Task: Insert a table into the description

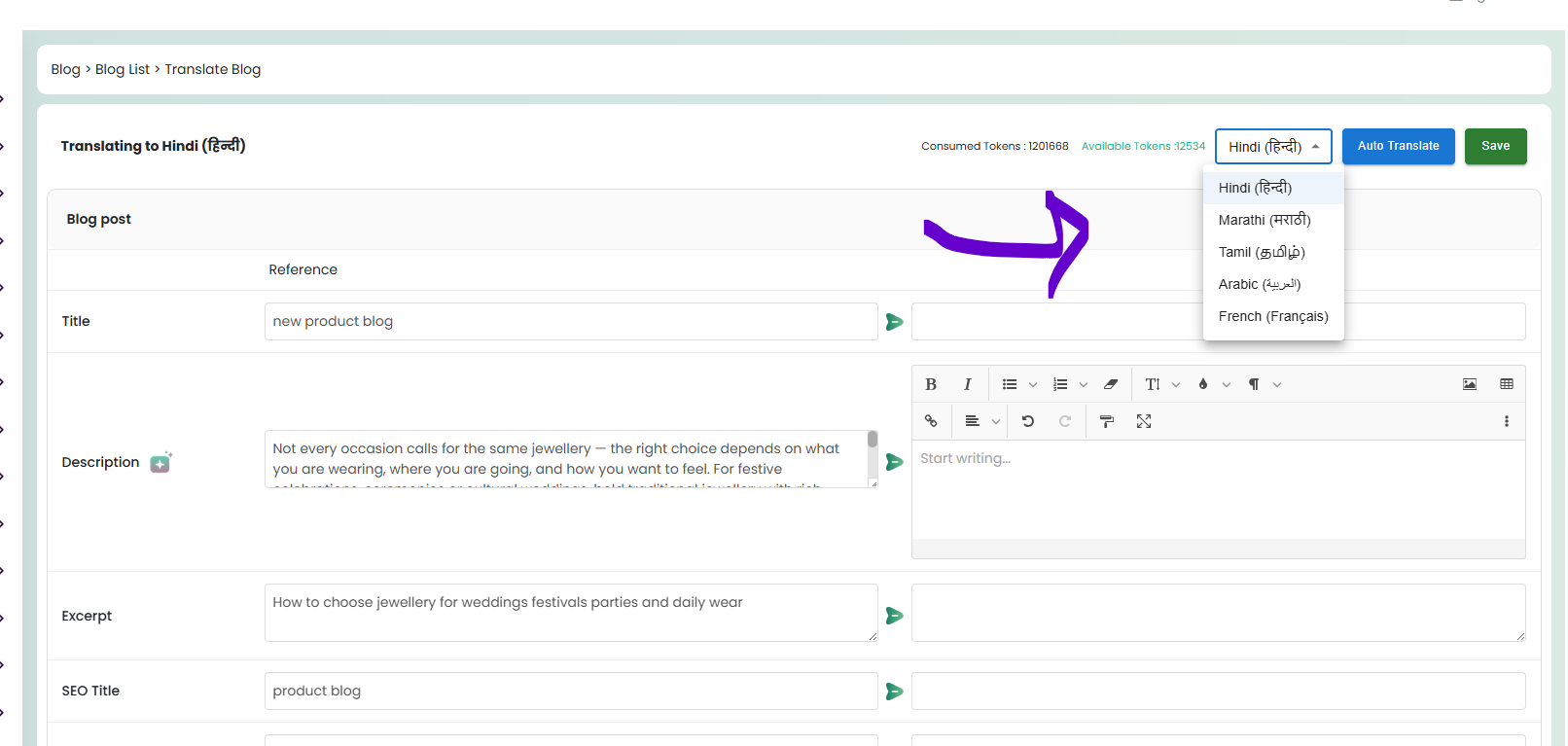Action: click(x=1507, y=384)
